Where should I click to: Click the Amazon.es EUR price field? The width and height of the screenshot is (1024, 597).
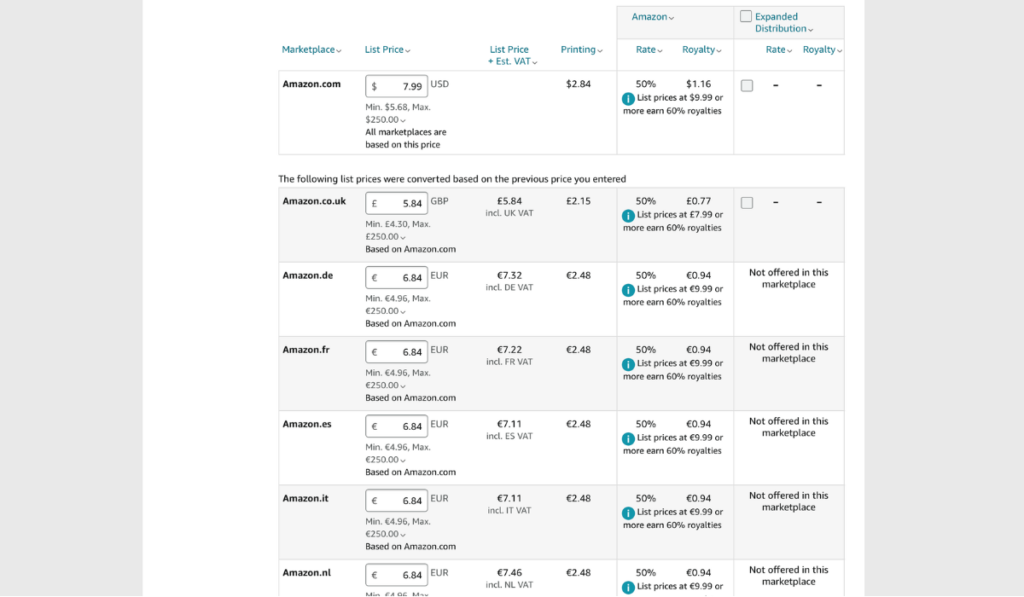396,427
